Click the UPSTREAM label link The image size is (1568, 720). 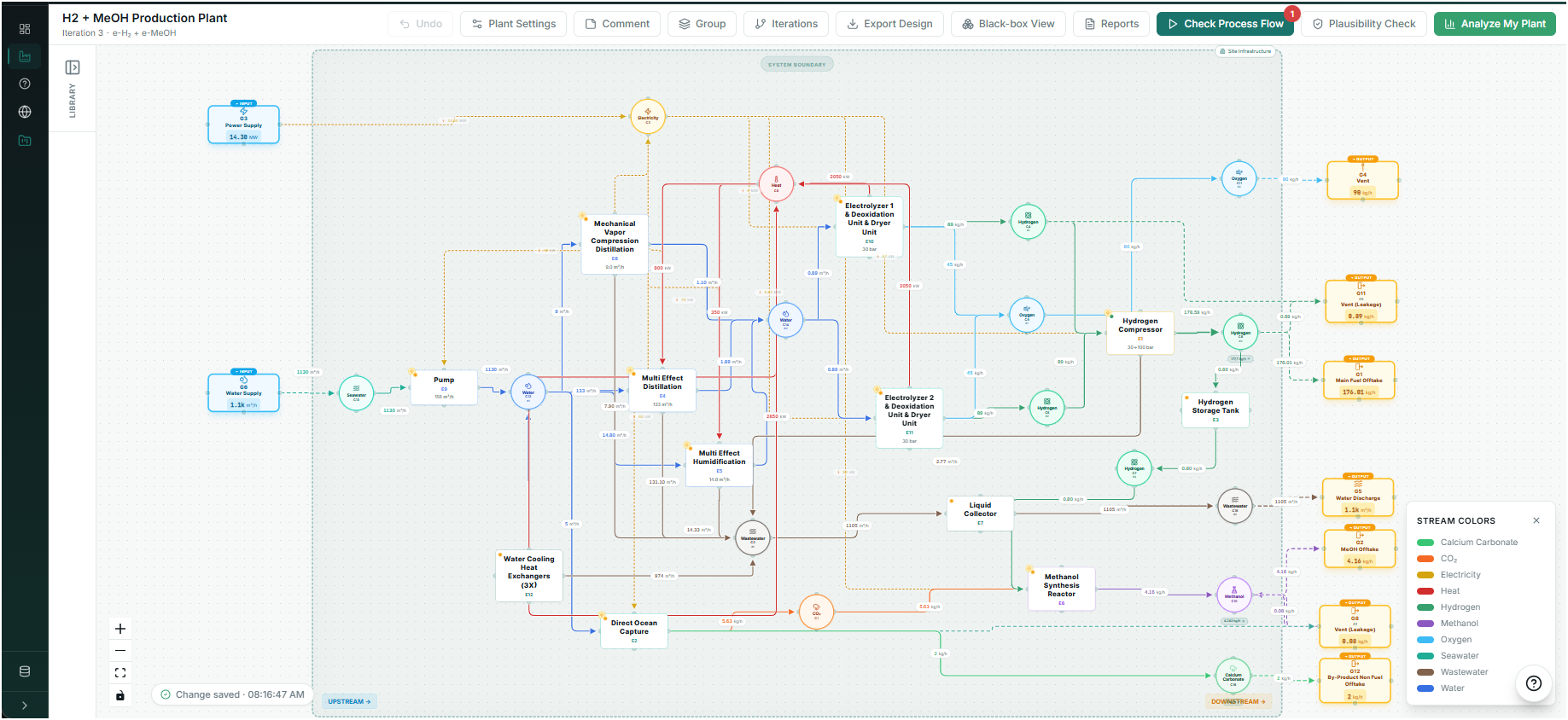pyautogui.click(x=349, y=701)
